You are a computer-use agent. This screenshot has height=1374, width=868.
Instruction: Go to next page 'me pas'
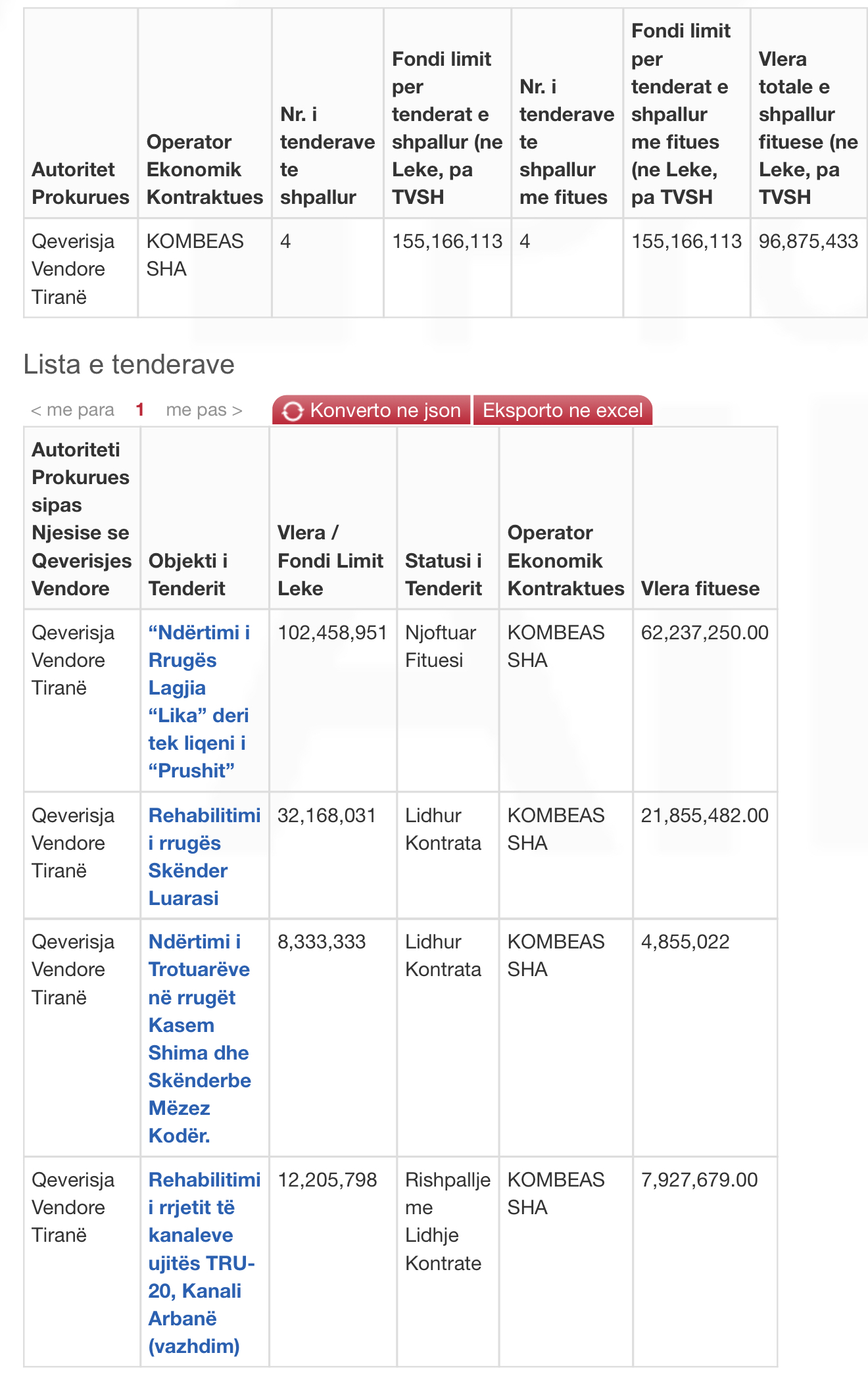point(205,410)
